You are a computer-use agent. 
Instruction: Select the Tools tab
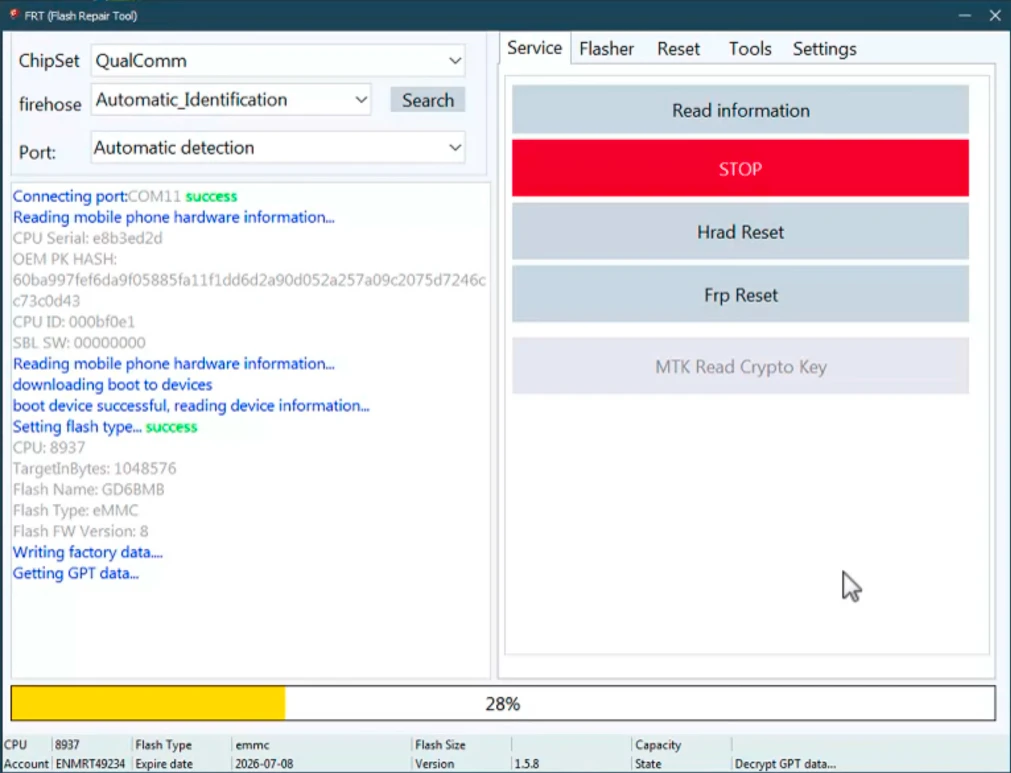tap(749, 49)
